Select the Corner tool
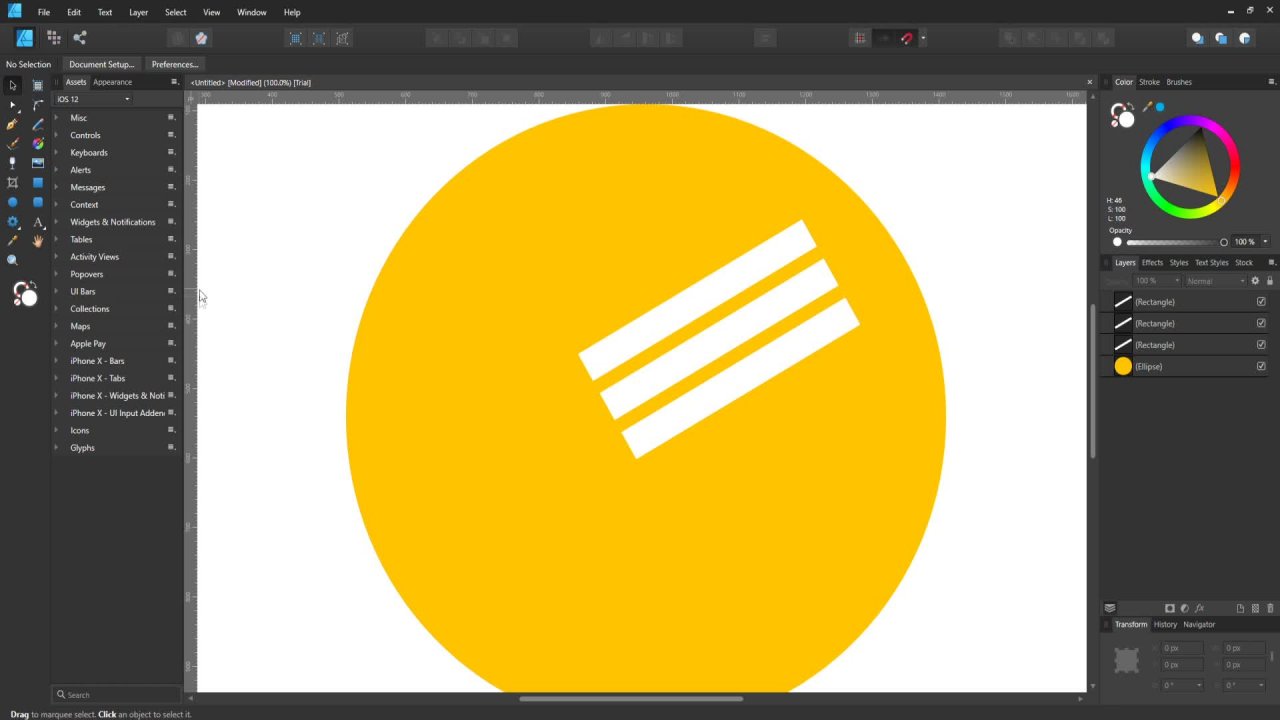Viewport: 1280px width, 720px height. (x=38, y=105)
